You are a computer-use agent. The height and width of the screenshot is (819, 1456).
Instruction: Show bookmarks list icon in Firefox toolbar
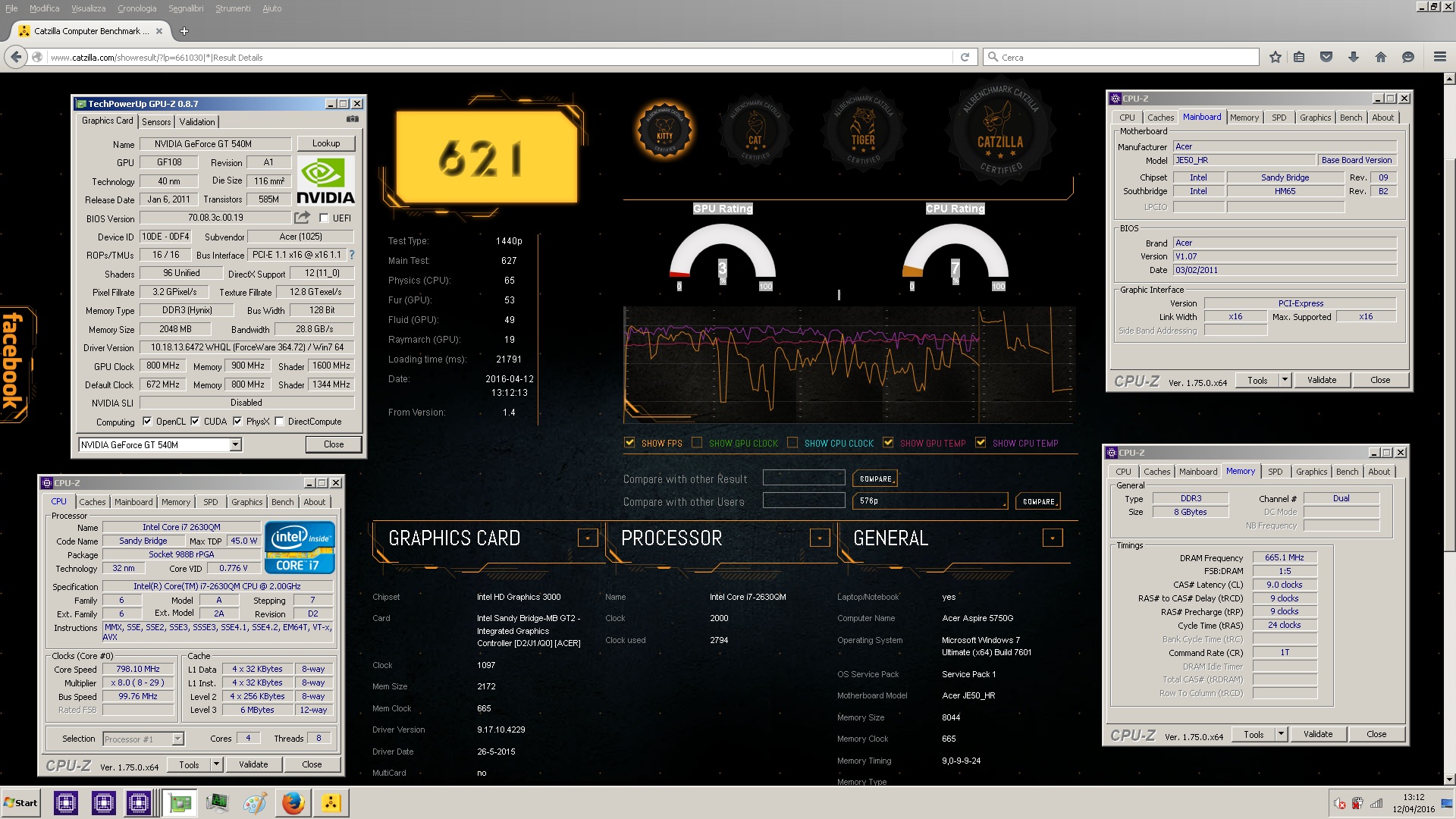1300,57
